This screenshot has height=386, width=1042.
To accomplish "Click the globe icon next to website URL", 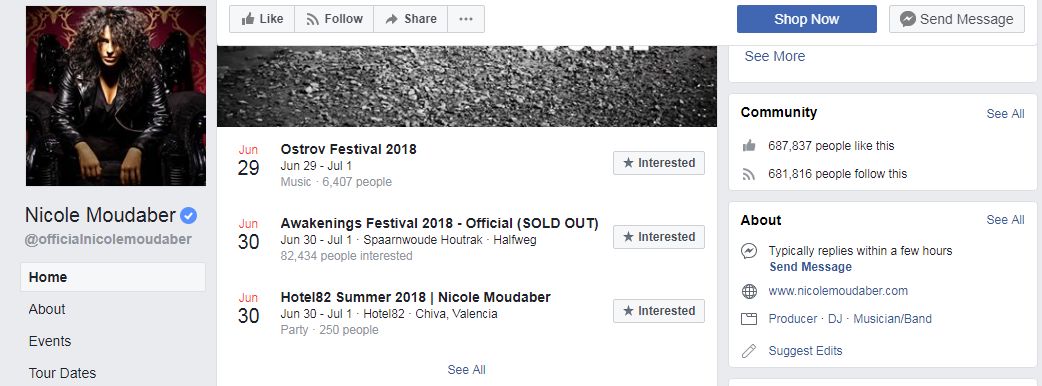I will (x=749, y=291).
